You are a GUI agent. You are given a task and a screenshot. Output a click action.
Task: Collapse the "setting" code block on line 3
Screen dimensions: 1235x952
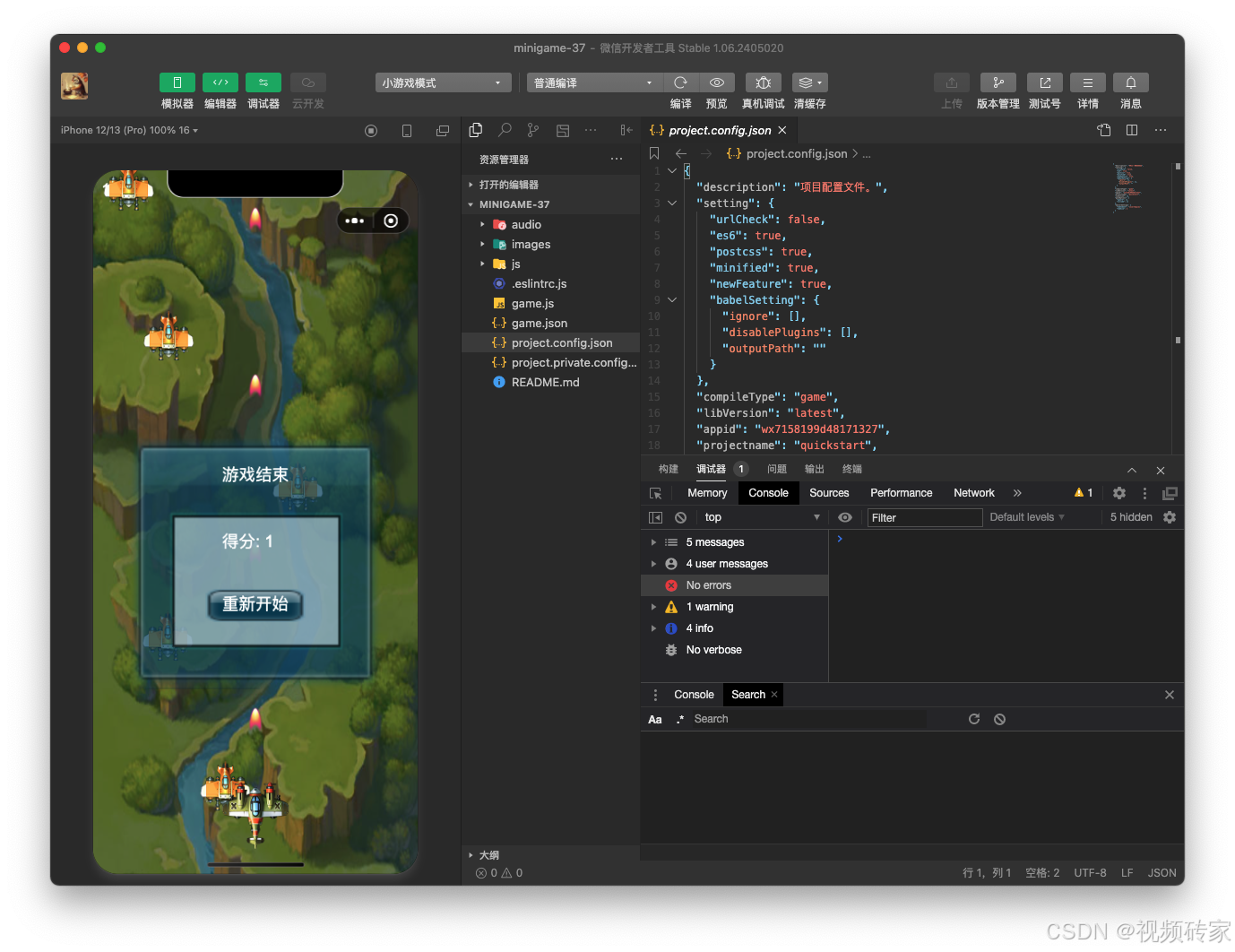672,203
